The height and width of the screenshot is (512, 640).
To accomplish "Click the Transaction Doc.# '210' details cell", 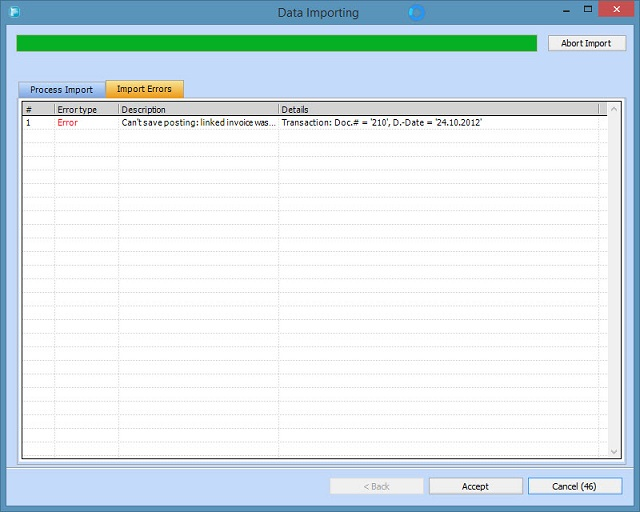I will [x=382, y=122].
